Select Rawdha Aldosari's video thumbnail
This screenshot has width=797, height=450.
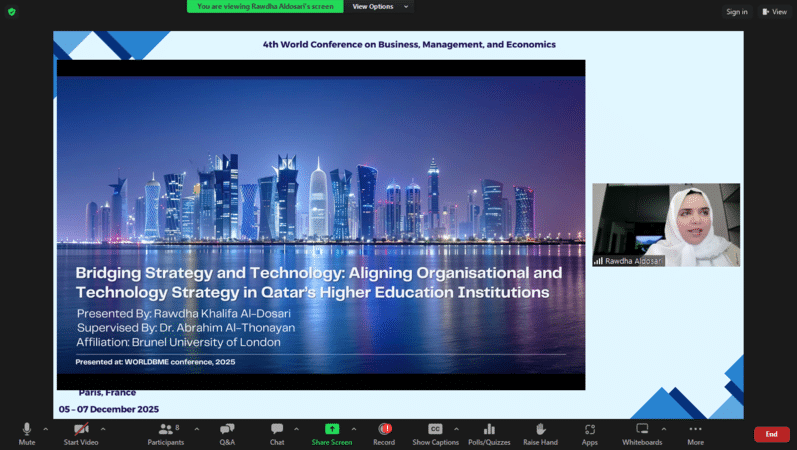click(x=665, y=225)
